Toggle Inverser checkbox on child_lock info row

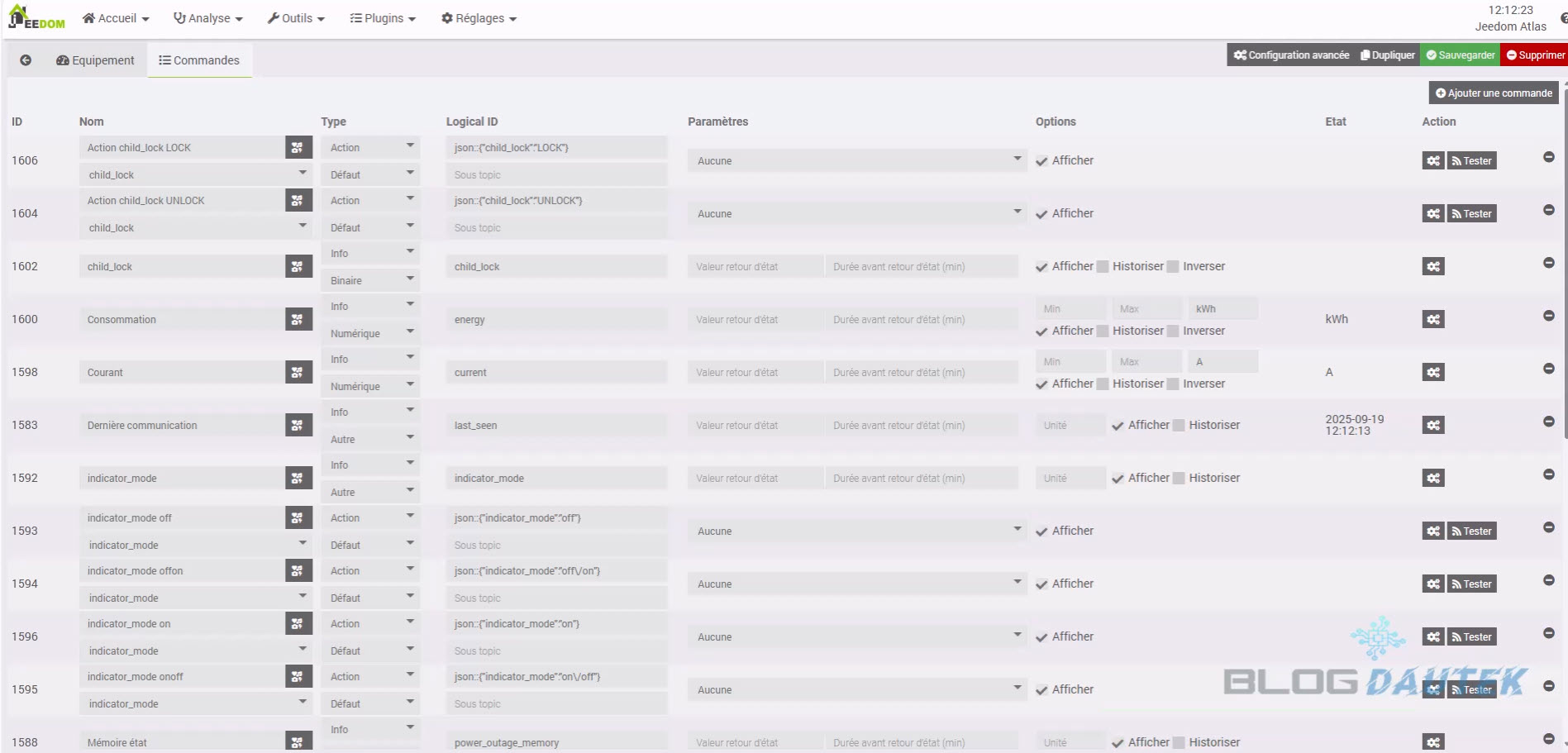coord(1173,267)
